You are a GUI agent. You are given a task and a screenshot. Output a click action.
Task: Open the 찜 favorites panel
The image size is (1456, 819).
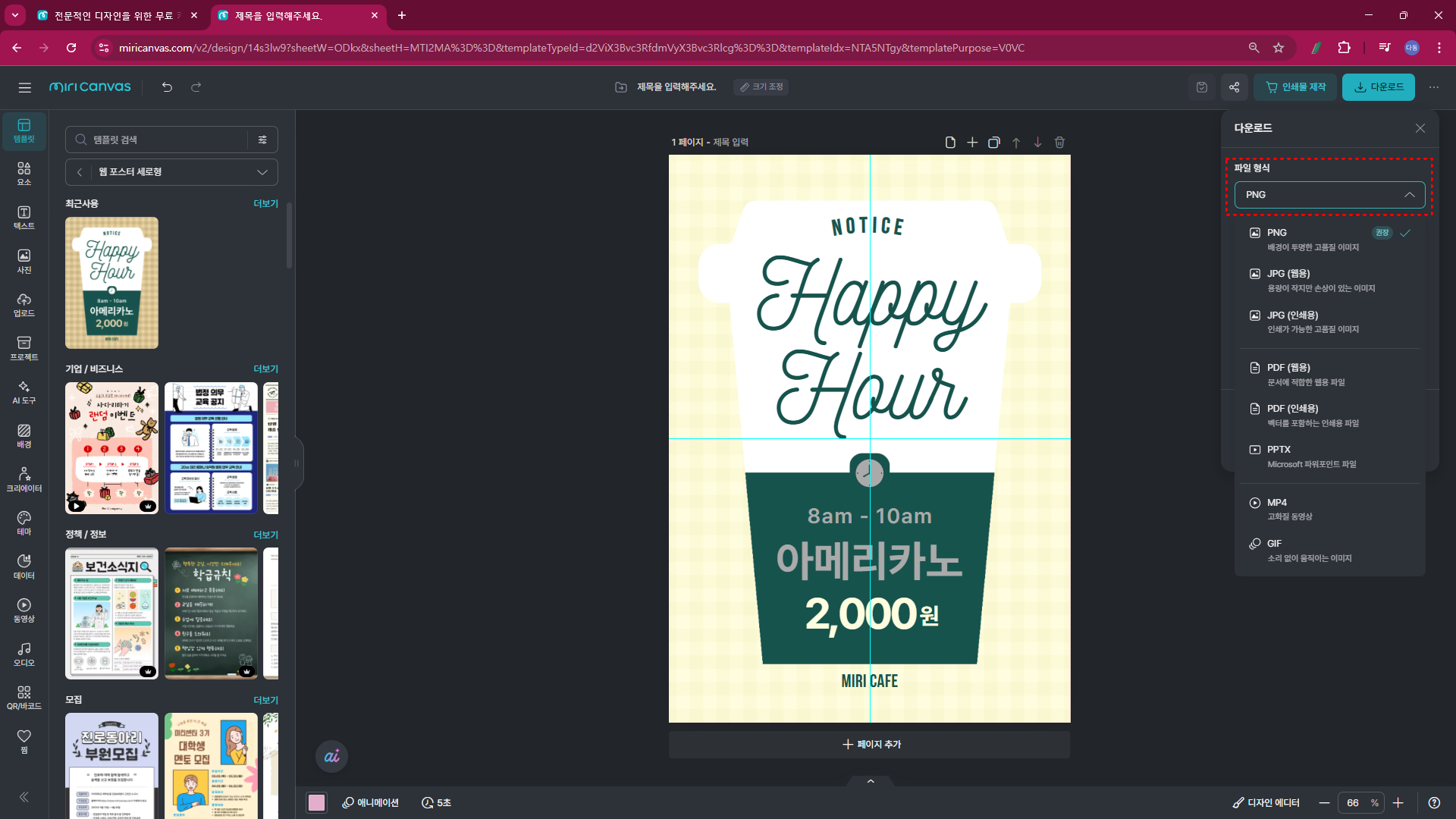[x=24, y=742]
